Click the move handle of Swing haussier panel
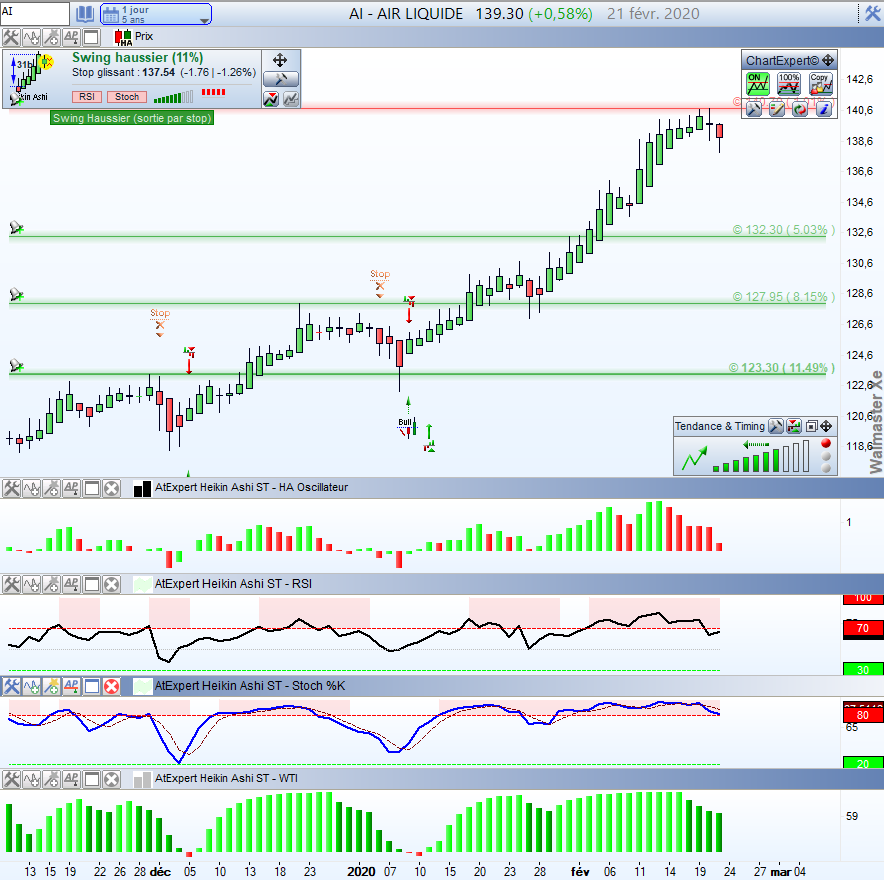This screenshot has width=884, height=880. coord(280,60)
